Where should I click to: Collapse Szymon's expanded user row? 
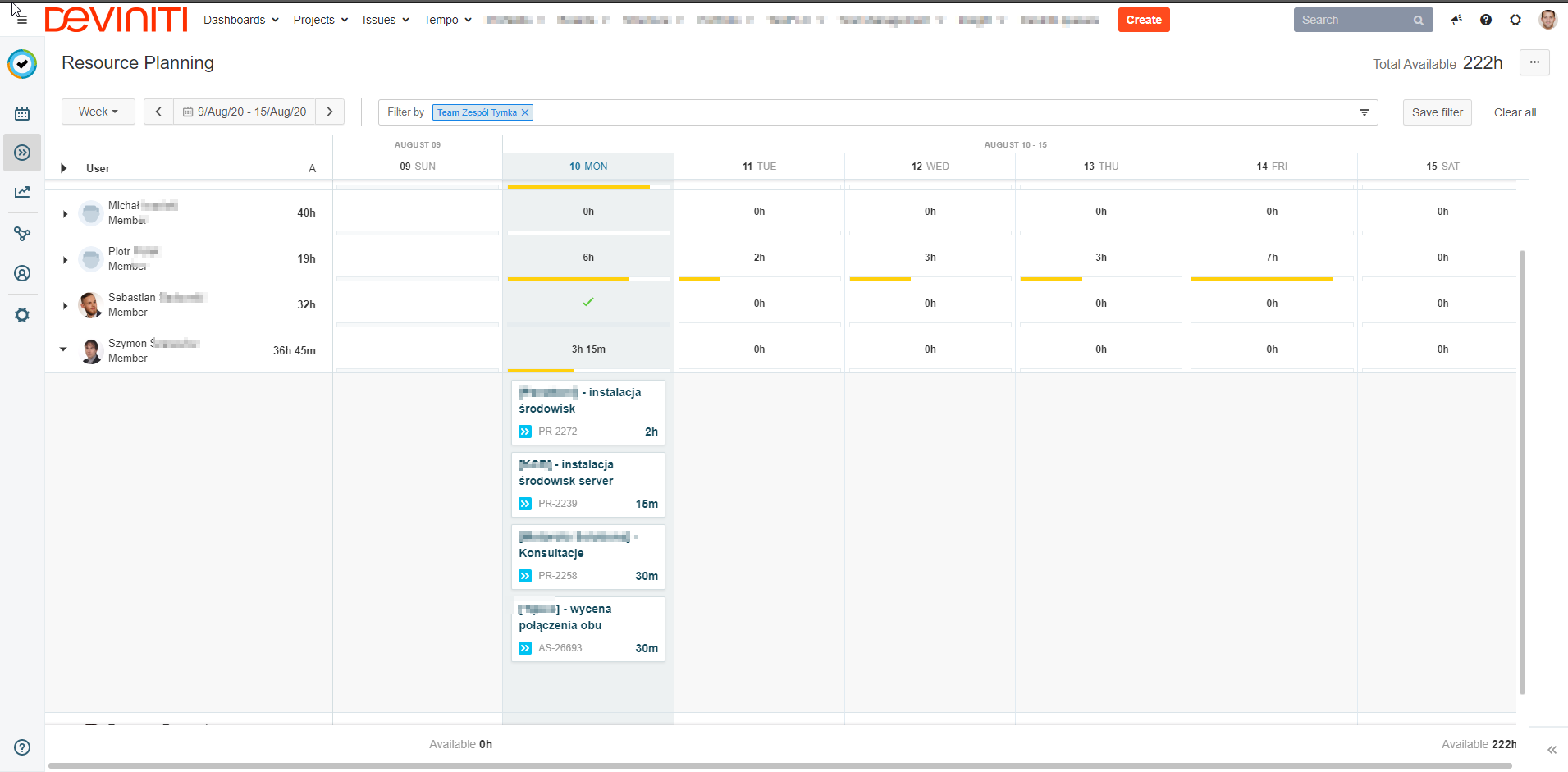click(64, 349)
